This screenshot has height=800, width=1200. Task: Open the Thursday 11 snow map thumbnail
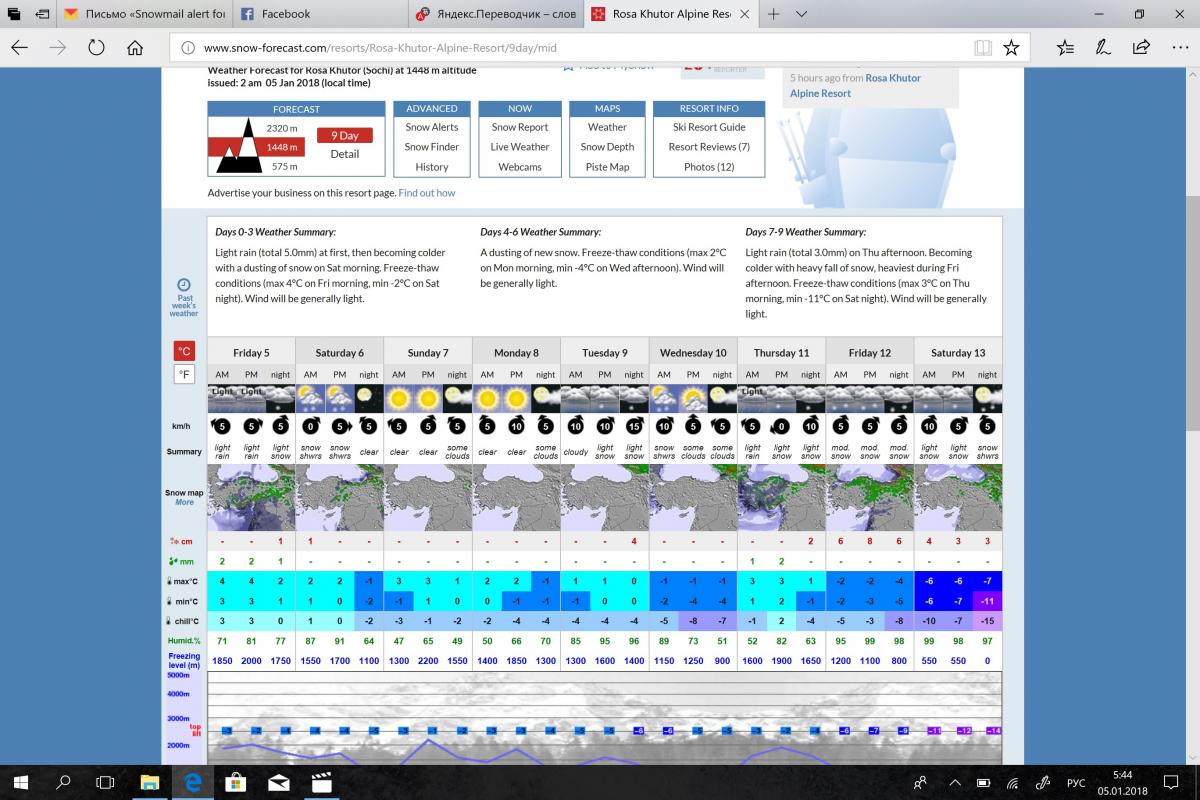(x=781, y=497)
